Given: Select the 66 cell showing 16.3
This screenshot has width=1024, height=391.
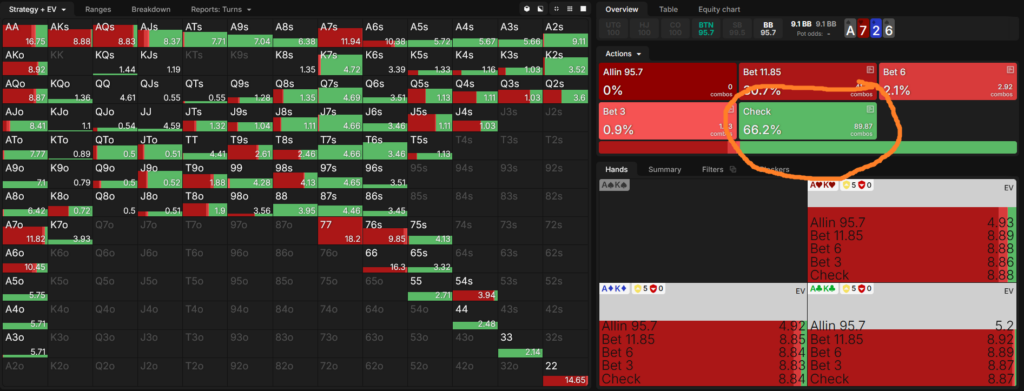Looking at the screenshot, I should pyautogui.click(x=385, y=259).
